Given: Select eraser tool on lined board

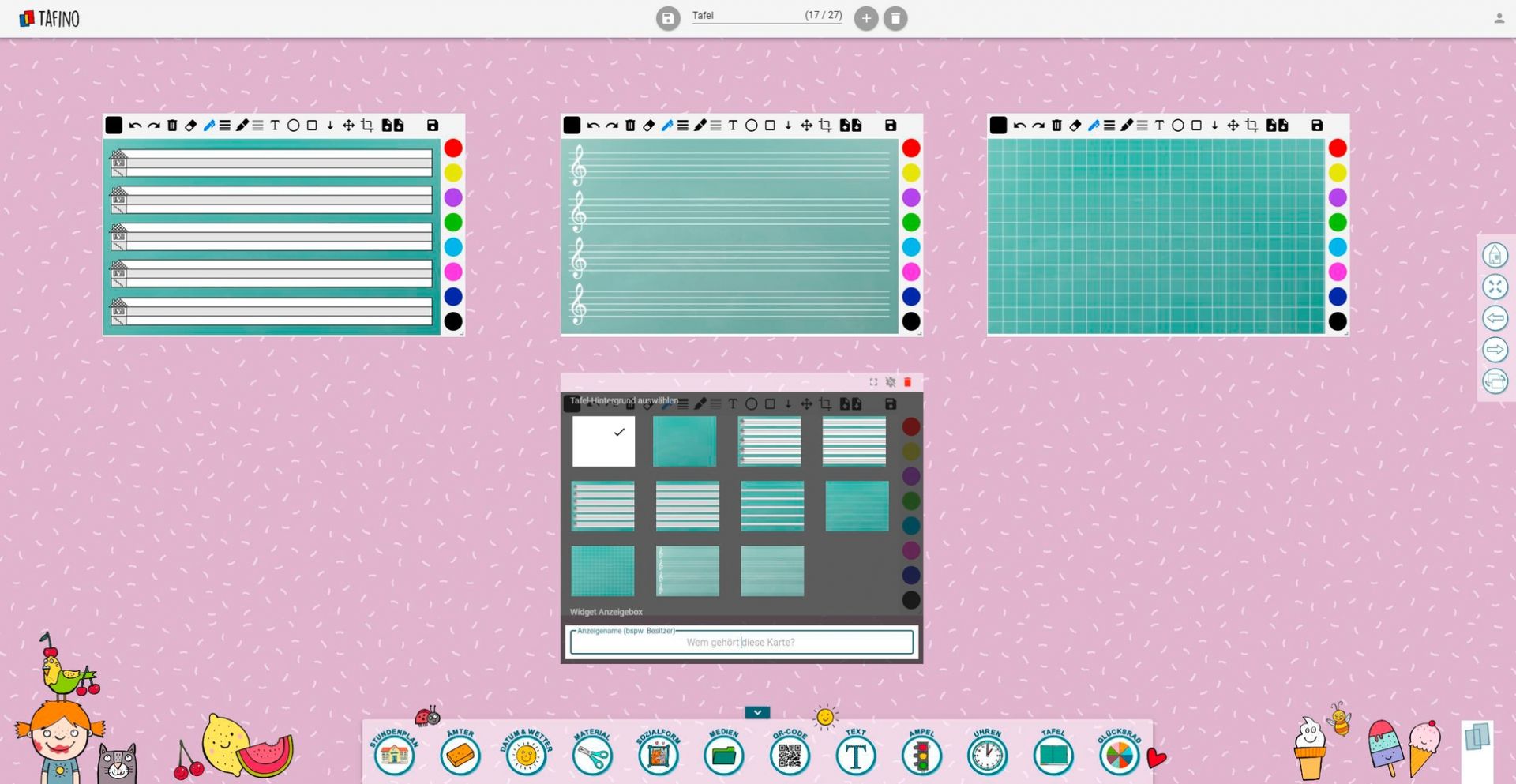Looking at the screenshot, I should (x=190, y=126).
